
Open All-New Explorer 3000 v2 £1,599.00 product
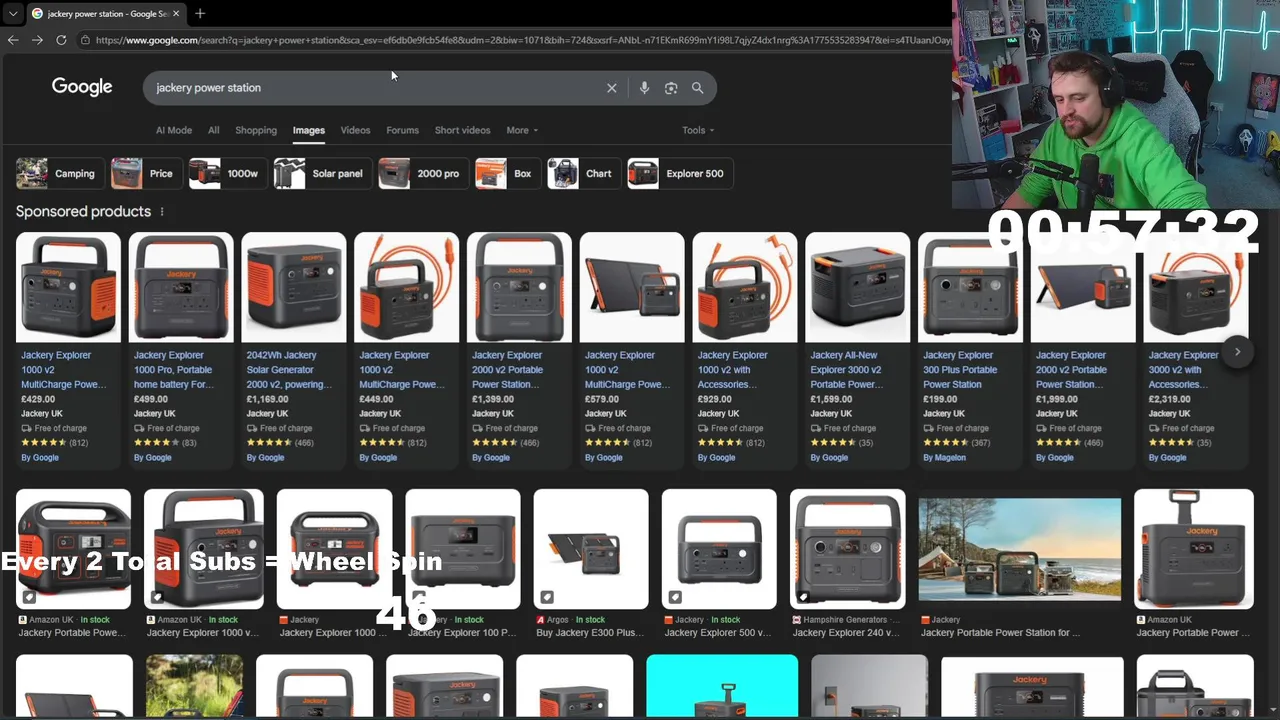point(858,348)
